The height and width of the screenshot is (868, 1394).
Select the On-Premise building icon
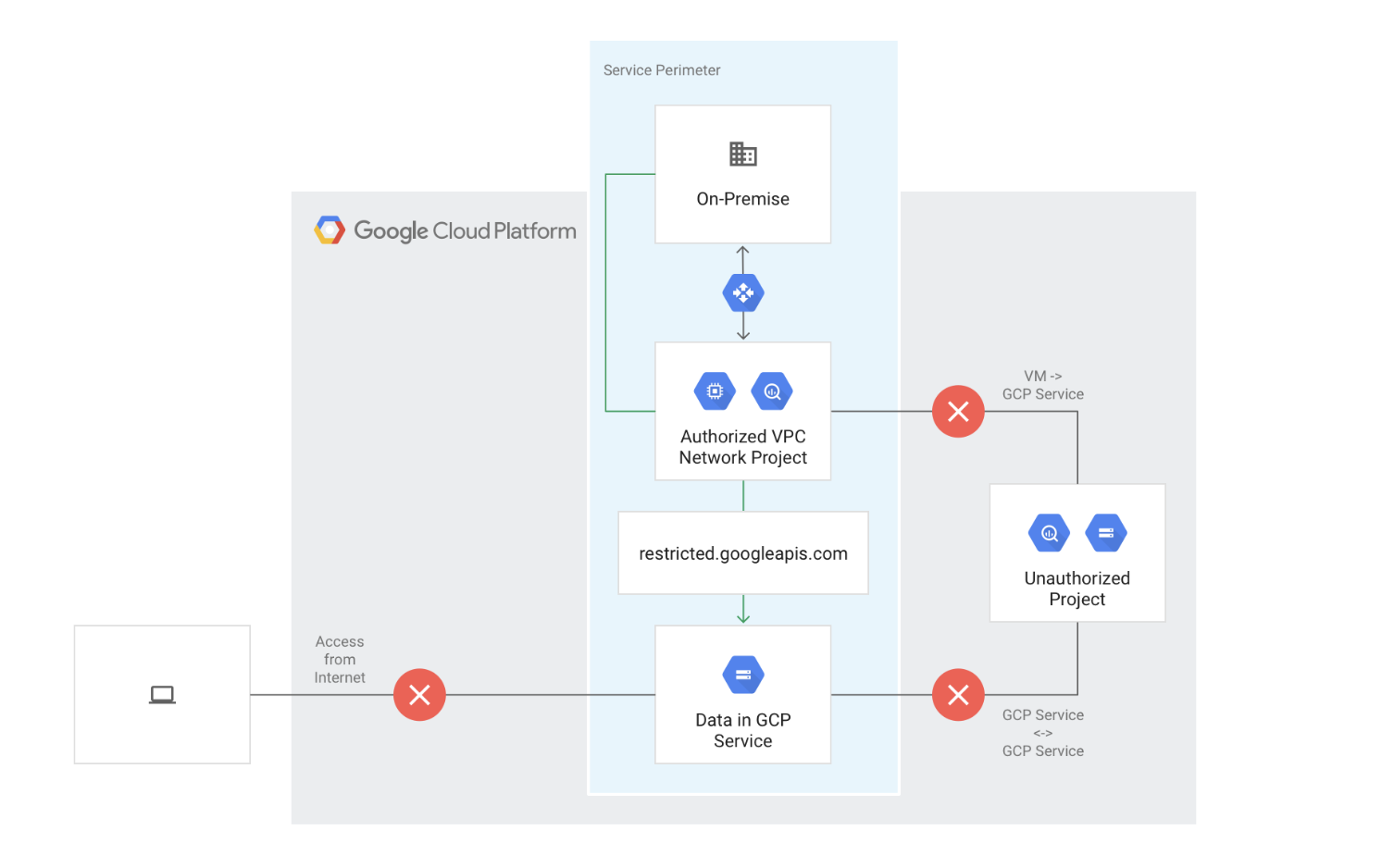pos(742,153)
